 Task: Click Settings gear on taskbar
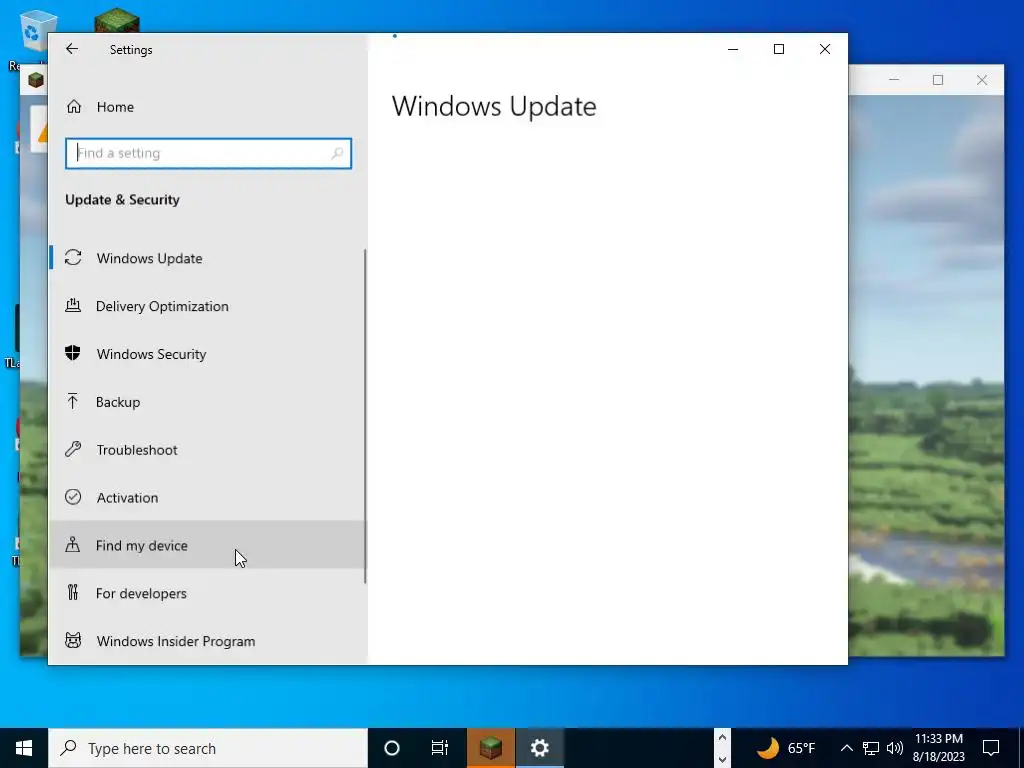coord(539,748)
